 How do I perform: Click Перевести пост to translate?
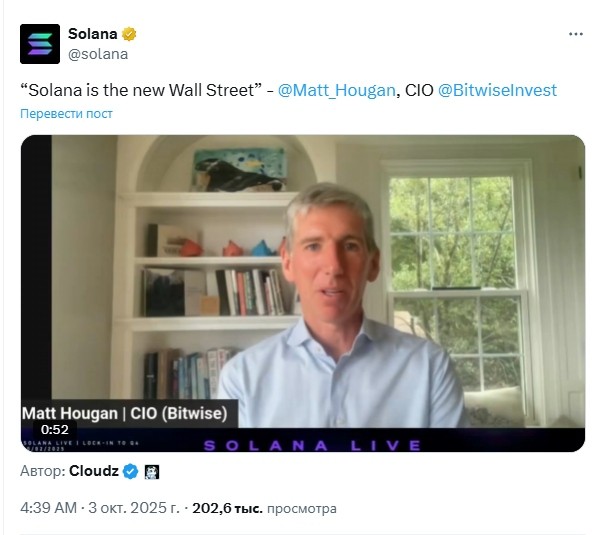pos(66,114)
